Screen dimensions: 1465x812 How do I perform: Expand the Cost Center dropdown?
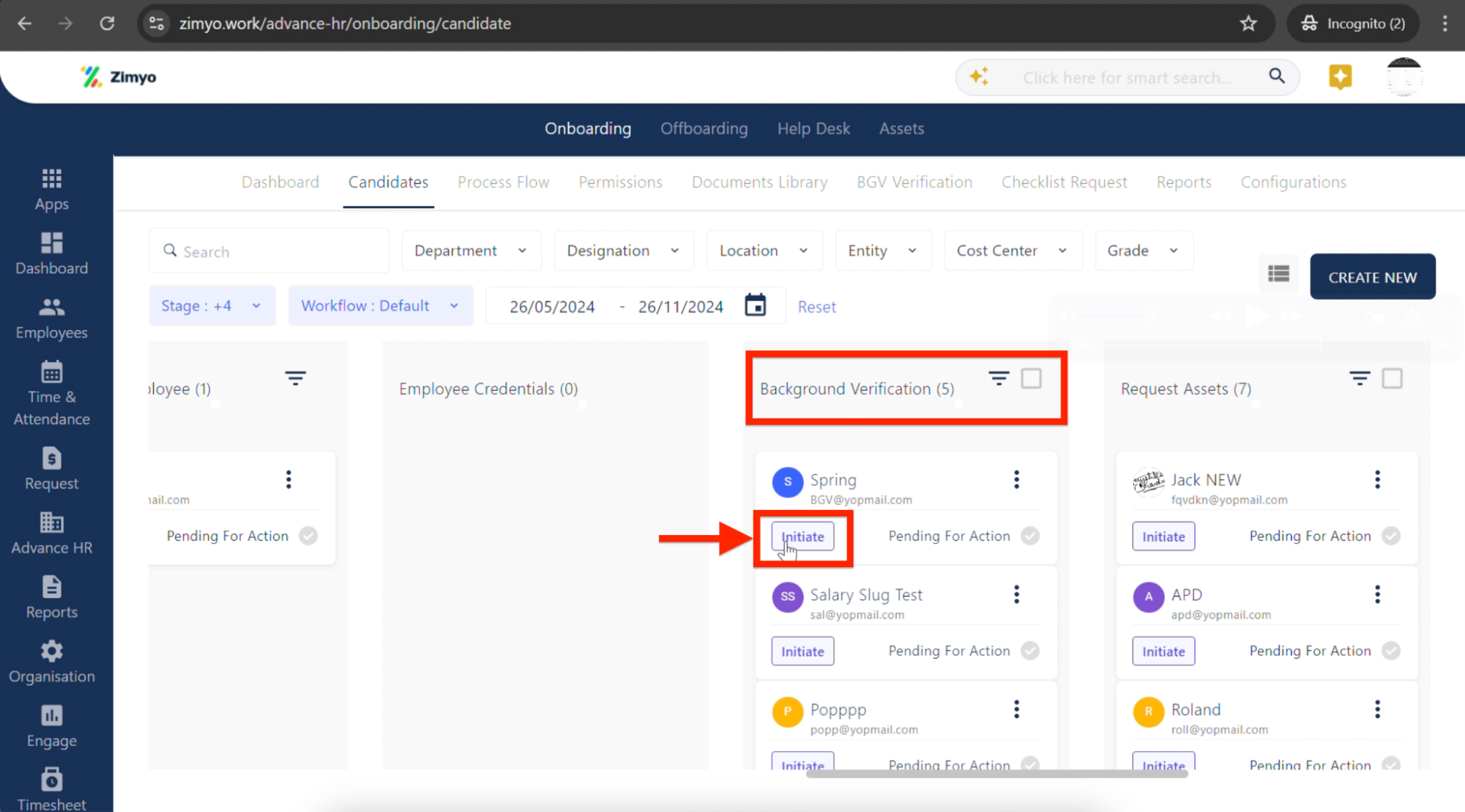(1011, 251)
